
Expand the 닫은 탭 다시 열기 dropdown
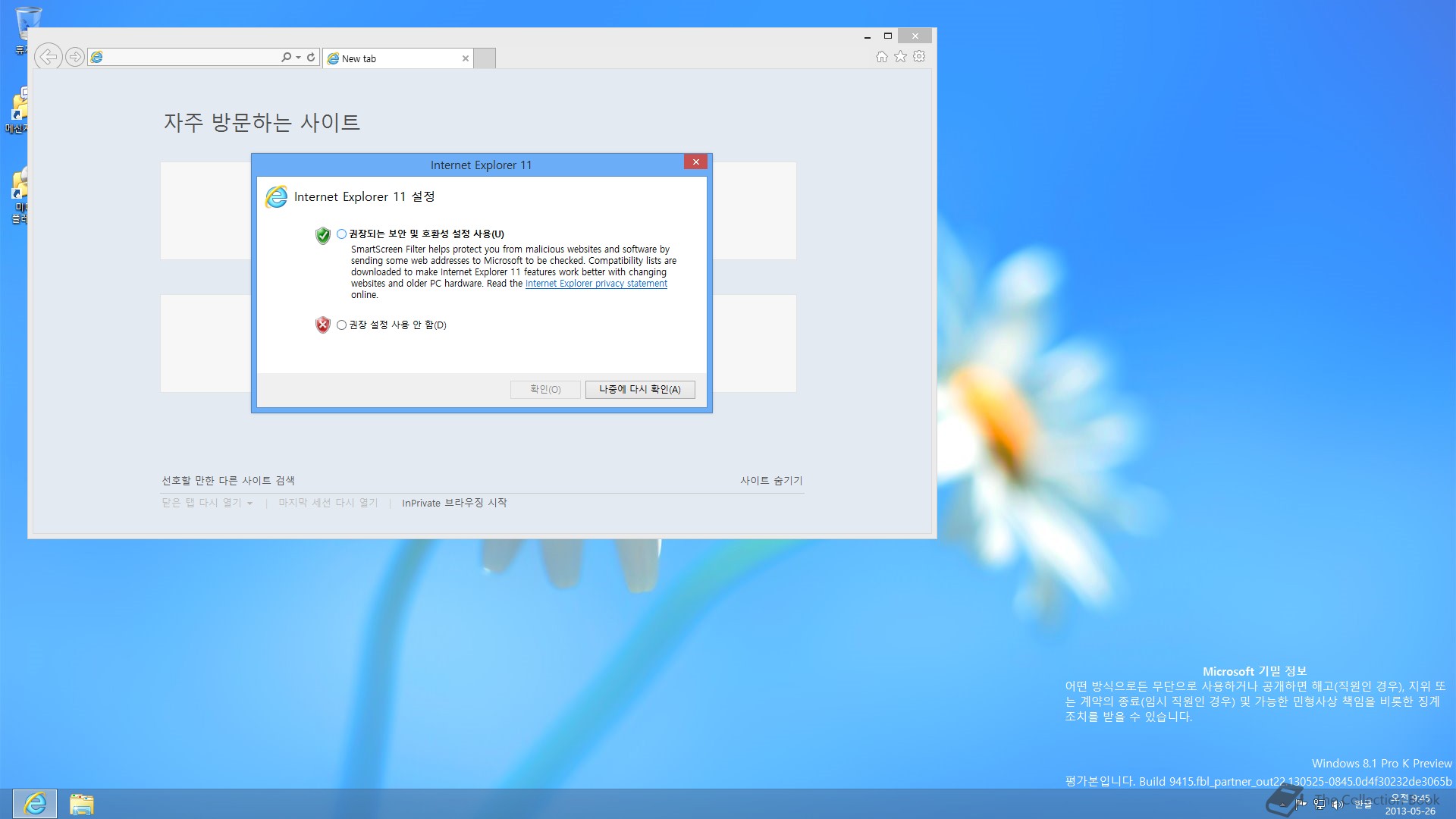[207, 503]
